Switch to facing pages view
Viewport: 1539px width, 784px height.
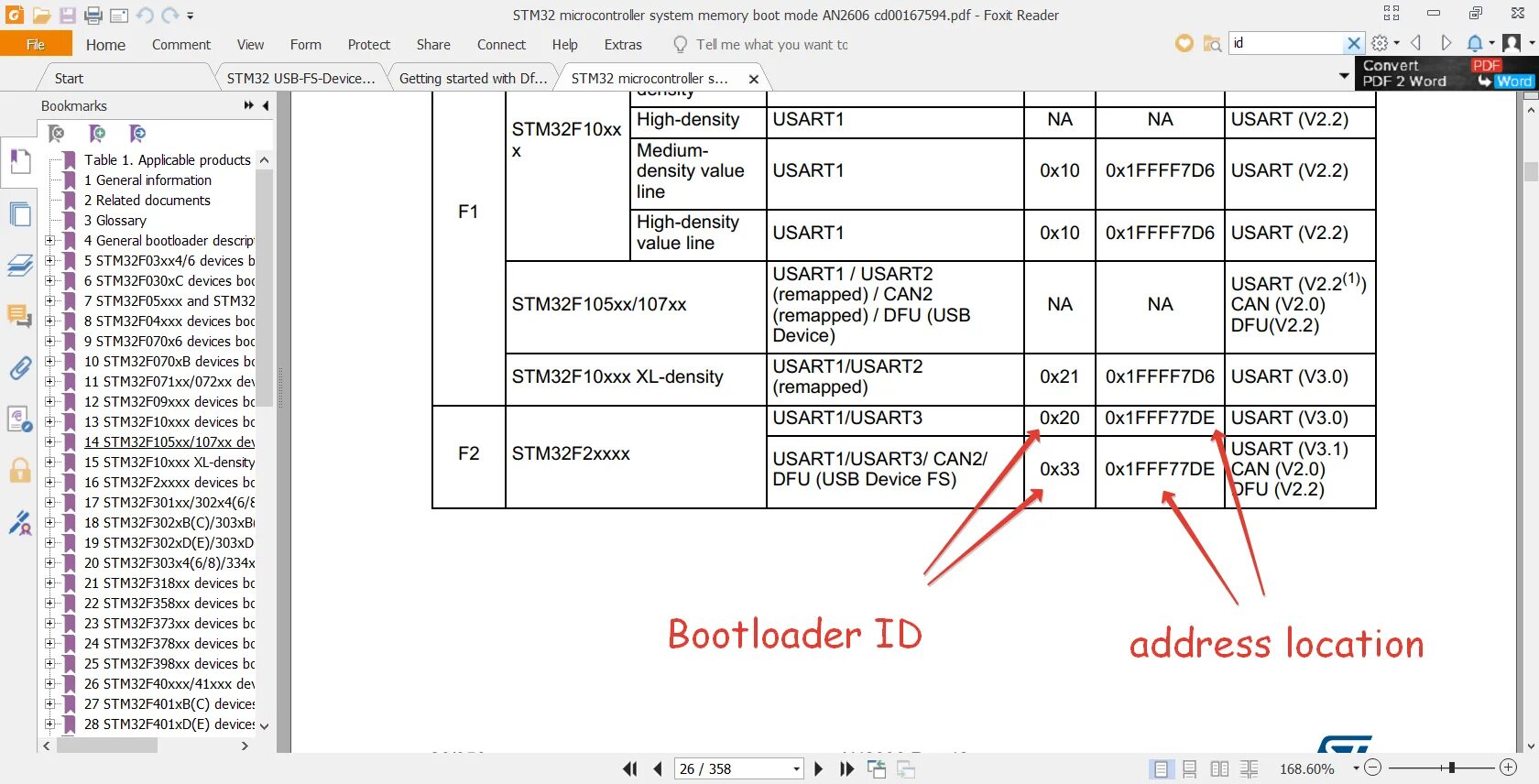[1219, 769]
